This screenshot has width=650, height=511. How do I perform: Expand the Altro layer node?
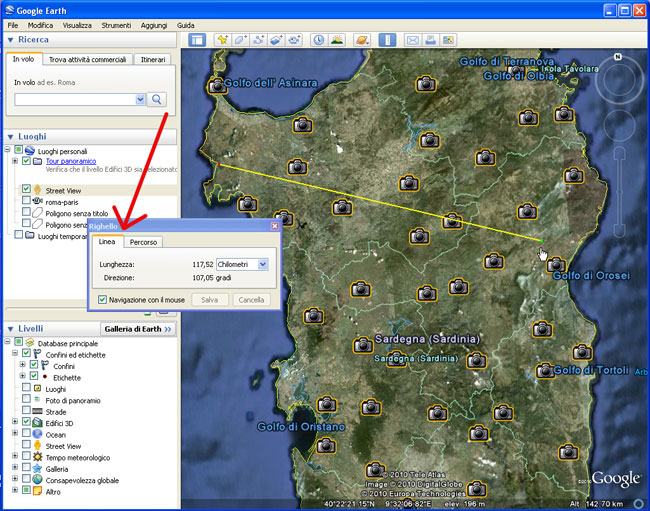pyautogui.click(x=15, y=490)
